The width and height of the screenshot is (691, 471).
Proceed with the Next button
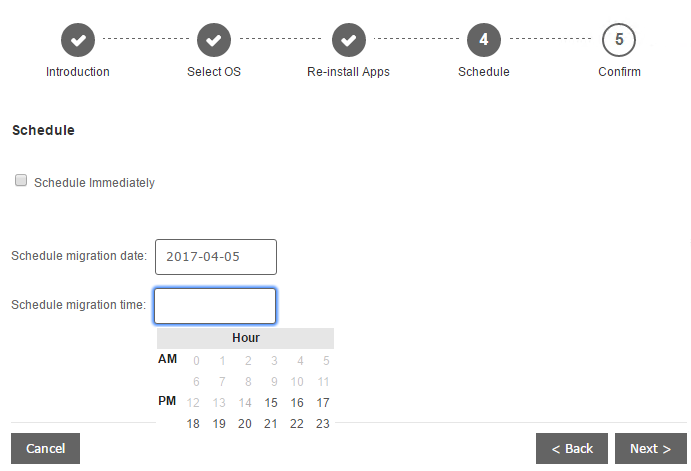click(650, 449)
